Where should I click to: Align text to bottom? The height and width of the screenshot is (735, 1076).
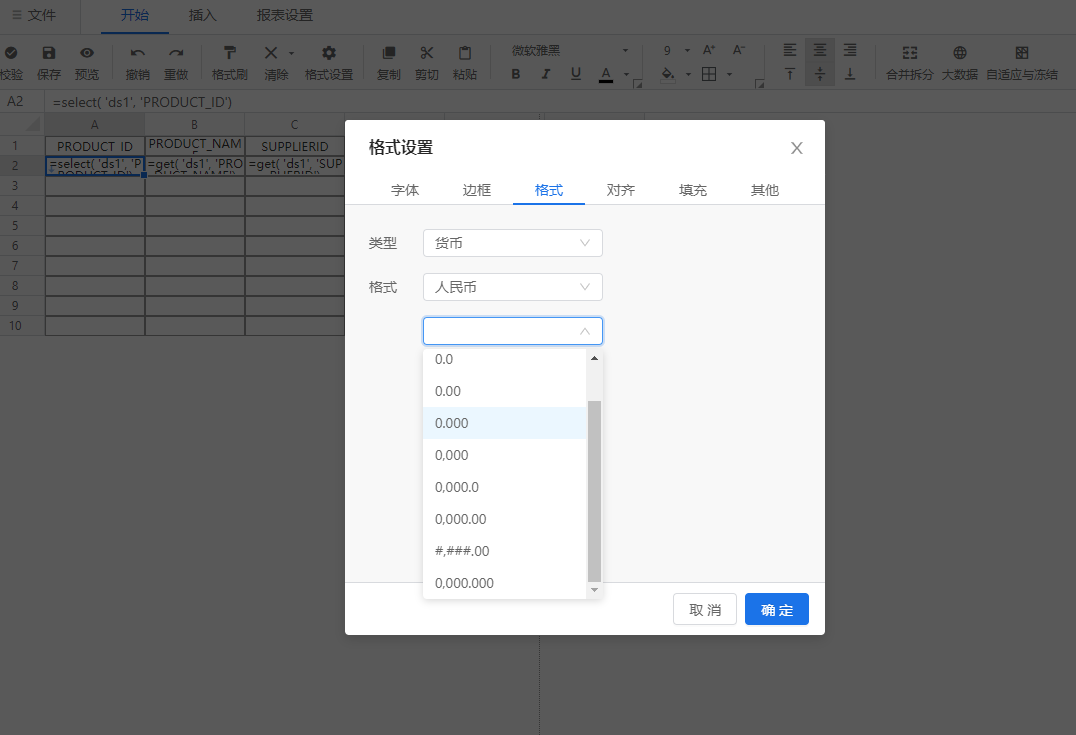point(850,73)
